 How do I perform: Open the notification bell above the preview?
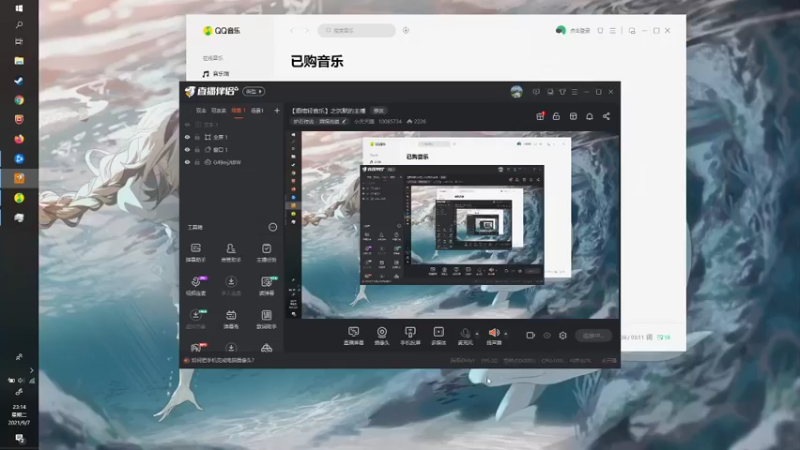click(589, 116)
